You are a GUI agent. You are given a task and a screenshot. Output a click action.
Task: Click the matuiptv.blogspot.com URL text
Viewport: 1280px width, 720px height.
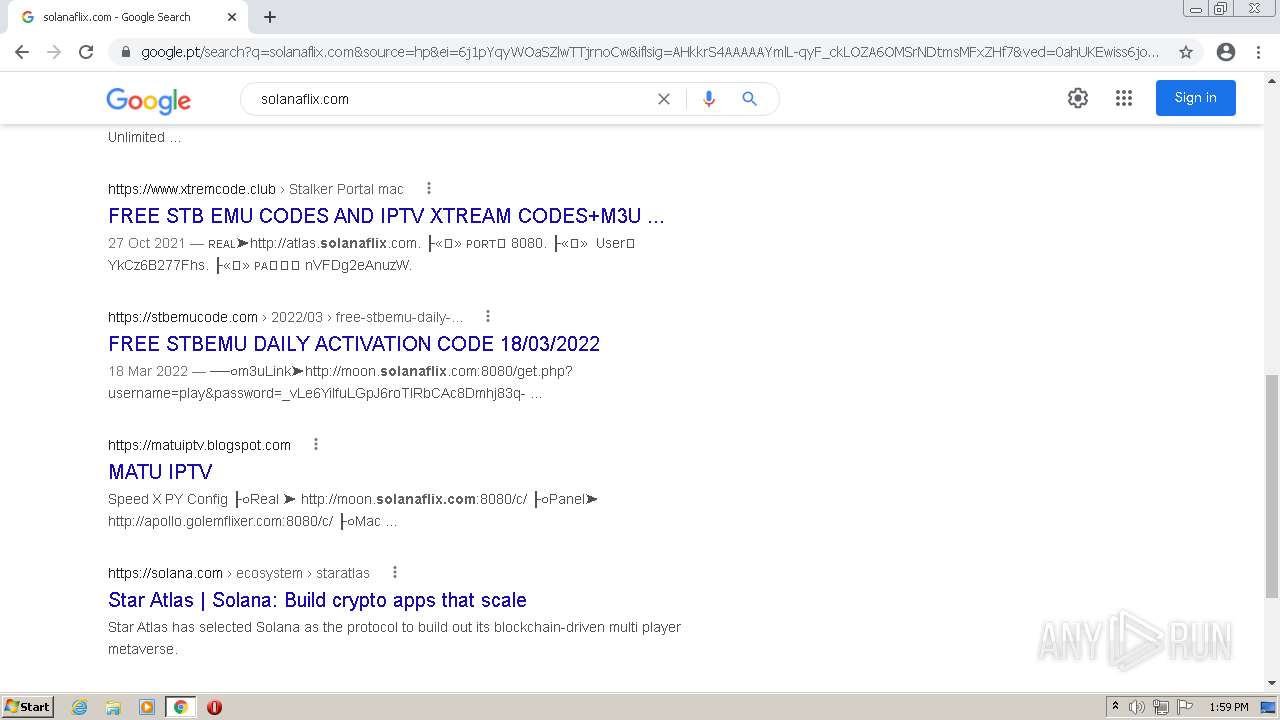199,445
